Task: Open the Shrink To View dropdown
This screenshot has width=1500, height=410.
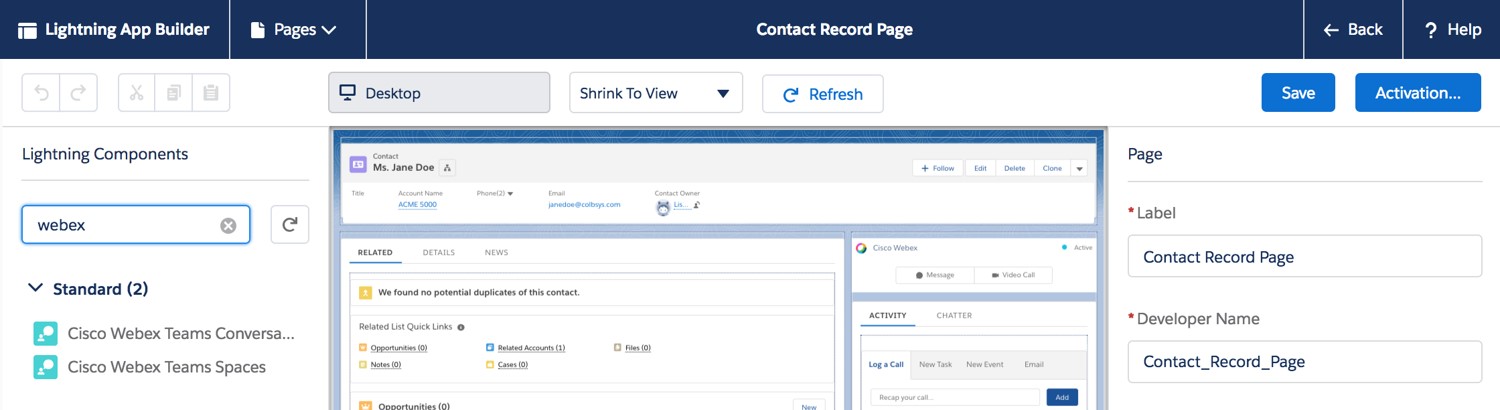Action: [656, 93]
